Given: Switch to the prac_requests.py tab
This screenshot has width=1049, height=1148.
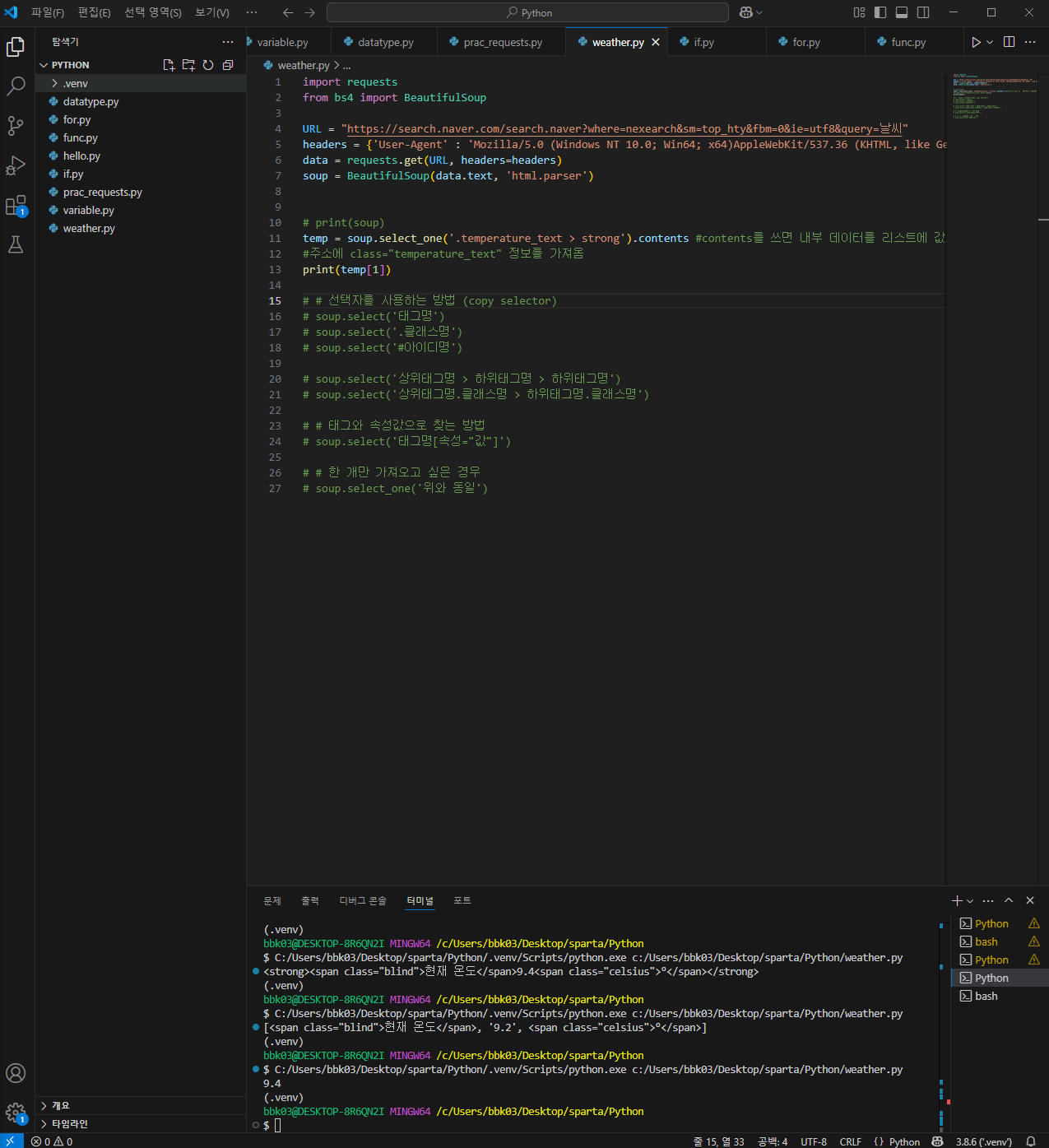Looking at the screenshot, I should tap(502, 42).
